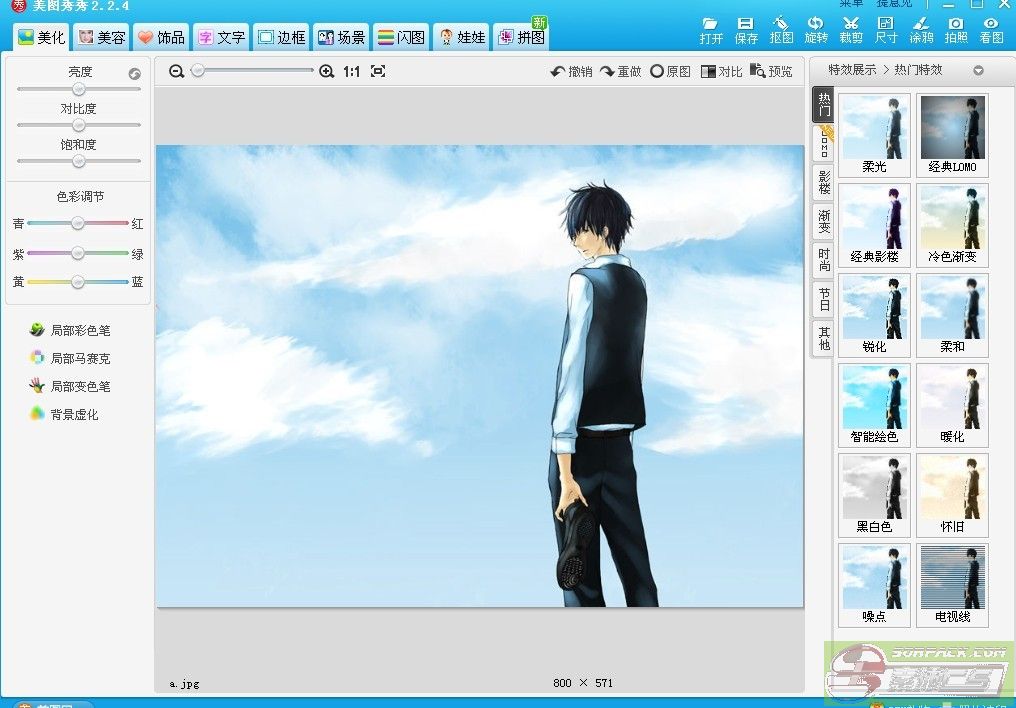Apply the 暖化 warm effect thumbnail
This screenshot has width=1016, height=708.
[952, 405]
